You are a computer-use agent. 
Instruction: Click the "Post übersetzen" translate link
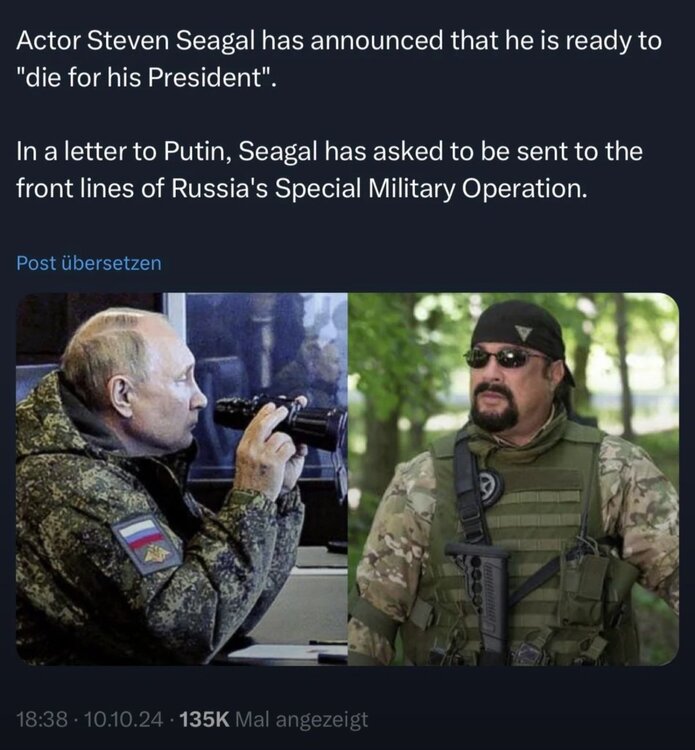89,263
